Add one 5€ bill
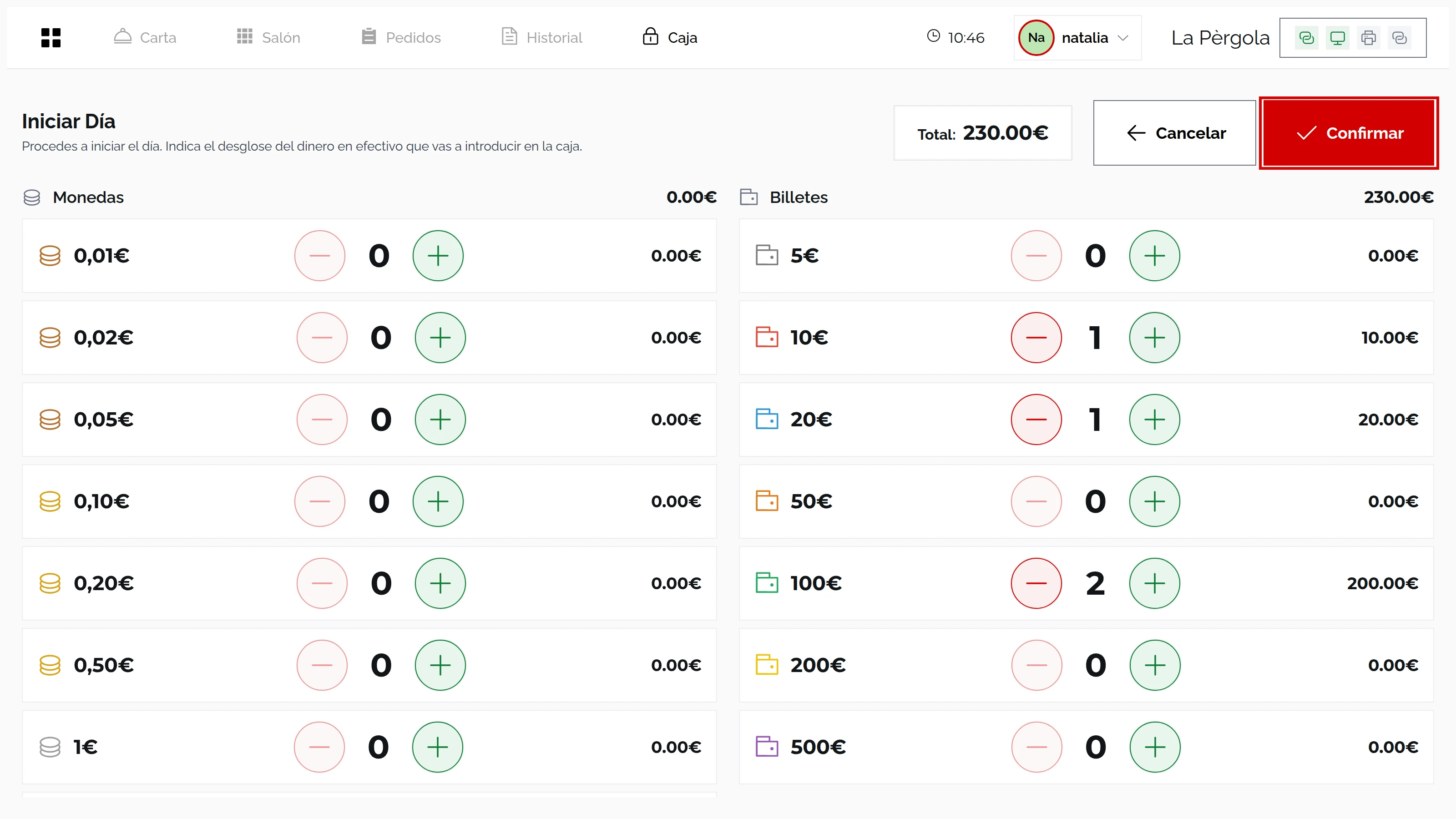 [x=1155, y=255]
